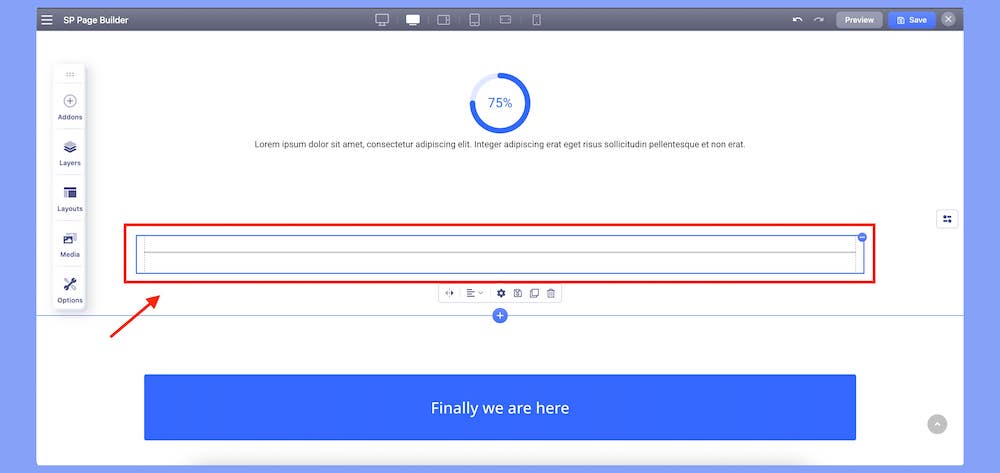
Task: Click the Preview button
Action: [859, 20]
